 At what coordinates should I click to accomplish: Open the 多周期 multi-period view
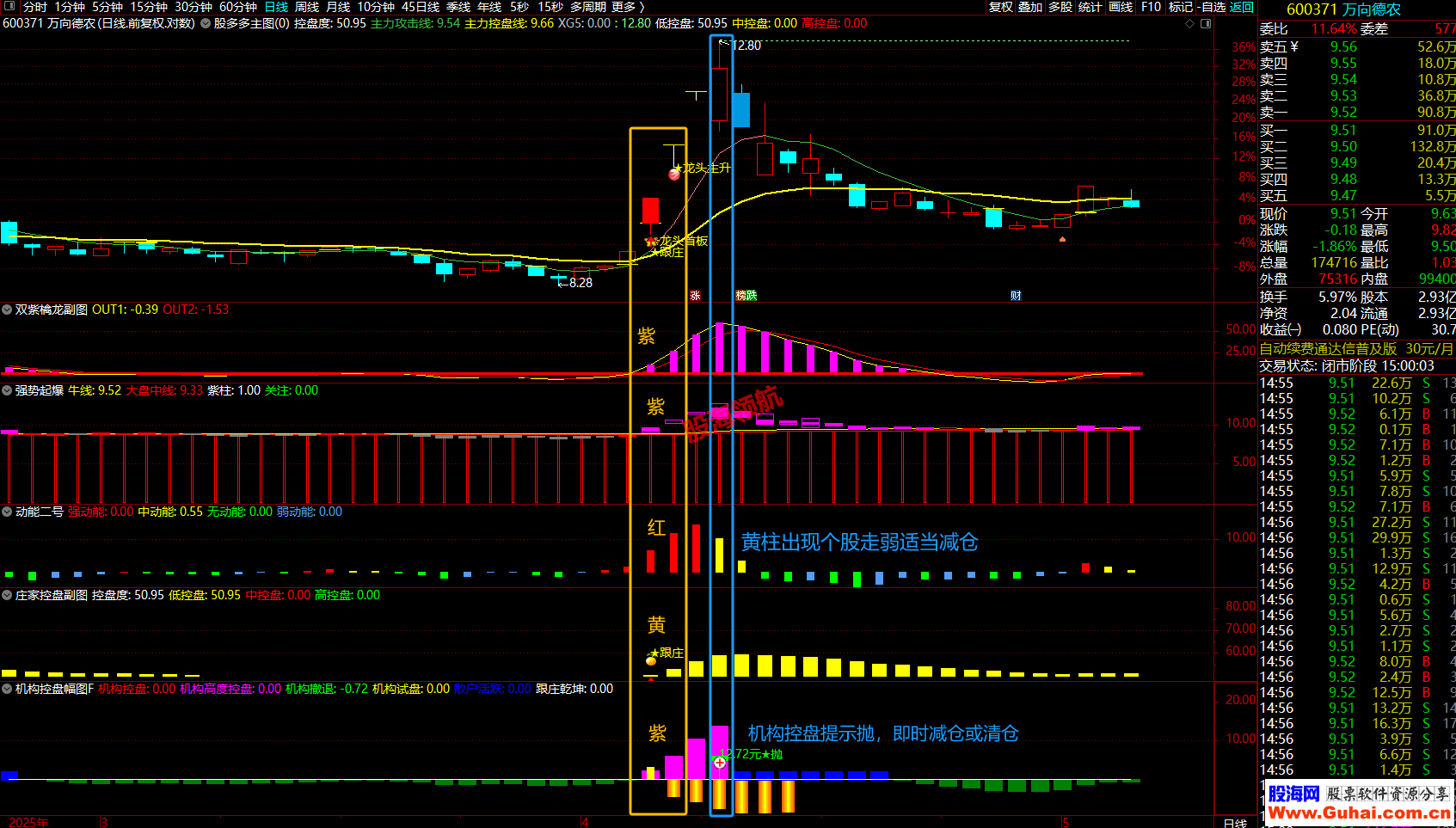[588, 7]
